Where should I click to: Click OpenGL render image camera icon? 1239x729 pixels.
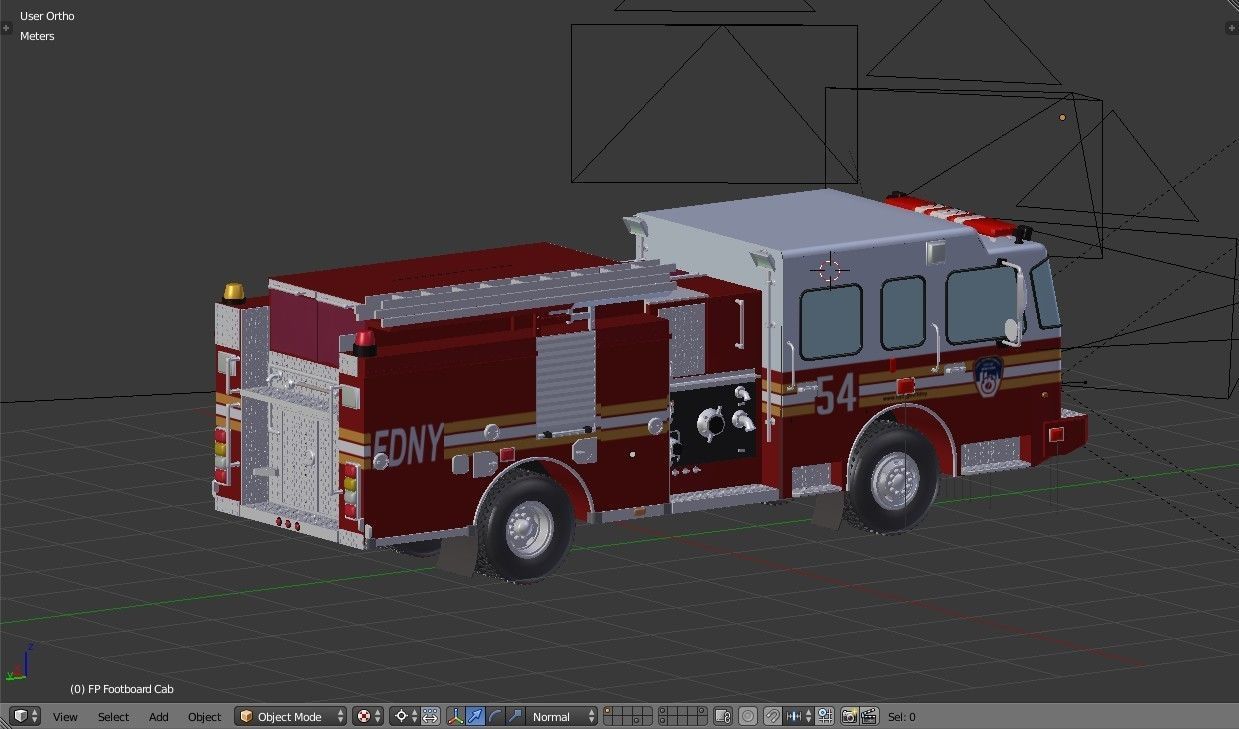[x=849, y=716]
